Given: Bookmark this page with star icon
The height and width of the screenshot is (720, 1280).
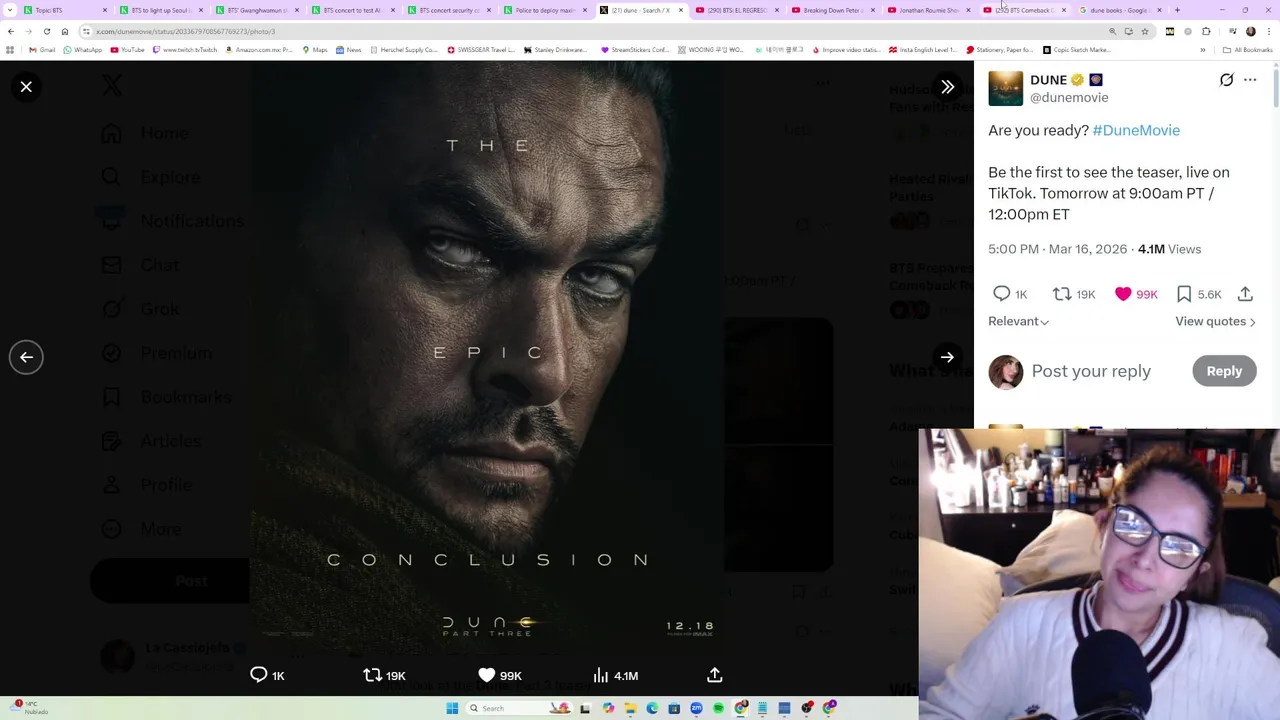Looking at the screenshot, I should 1145,31.
